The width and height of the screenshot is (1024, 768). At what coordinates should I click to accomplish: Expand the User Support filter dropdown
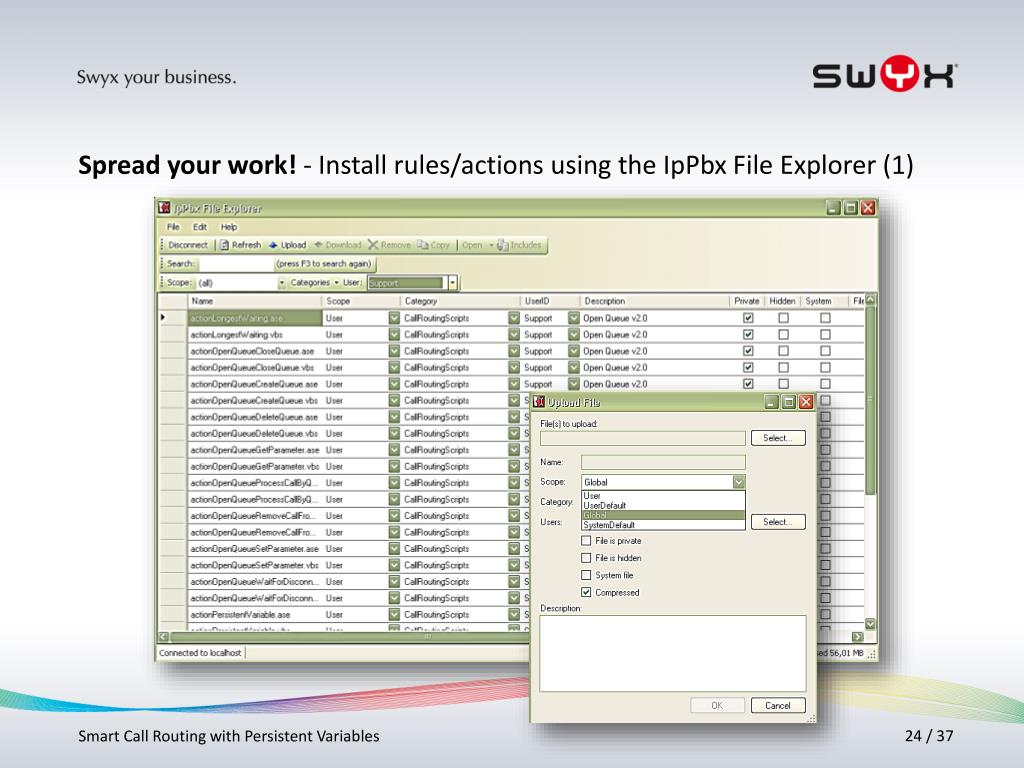452,283
